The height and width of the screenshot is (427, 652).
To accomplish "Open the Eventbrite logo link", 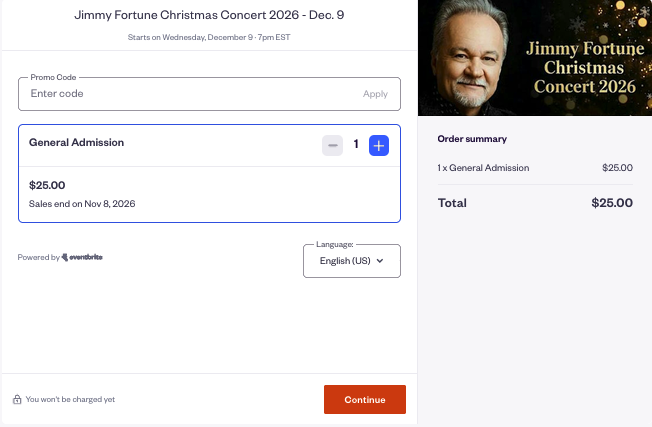I will pyautogui.click(x=82, y=257).
